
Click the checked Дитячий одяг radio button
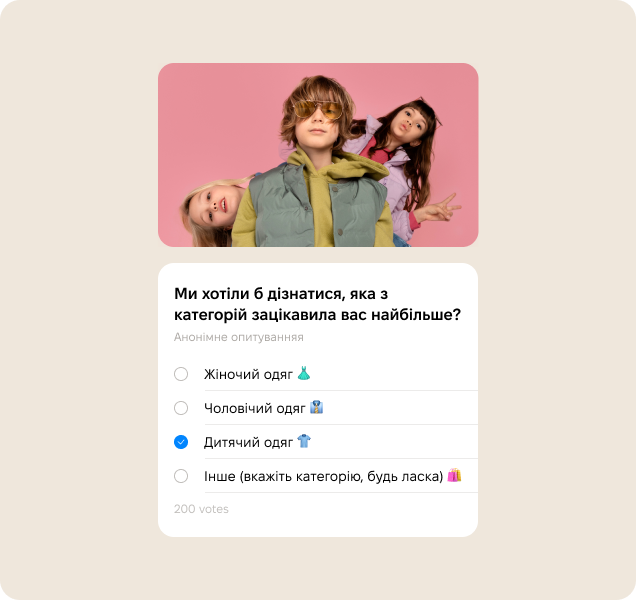pos(181,442)
